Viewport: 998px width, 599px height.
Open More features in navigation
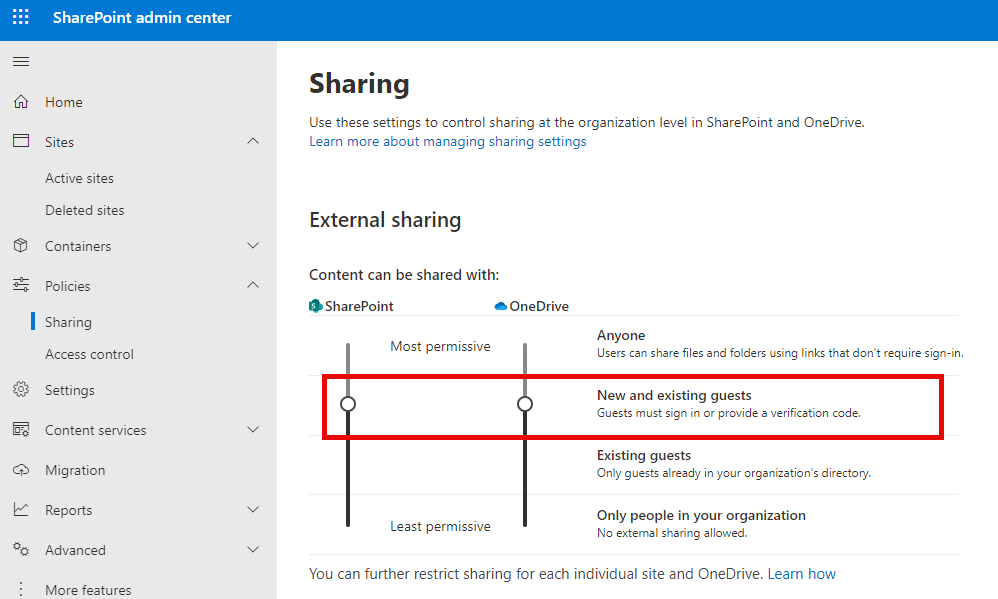[88, 590]
